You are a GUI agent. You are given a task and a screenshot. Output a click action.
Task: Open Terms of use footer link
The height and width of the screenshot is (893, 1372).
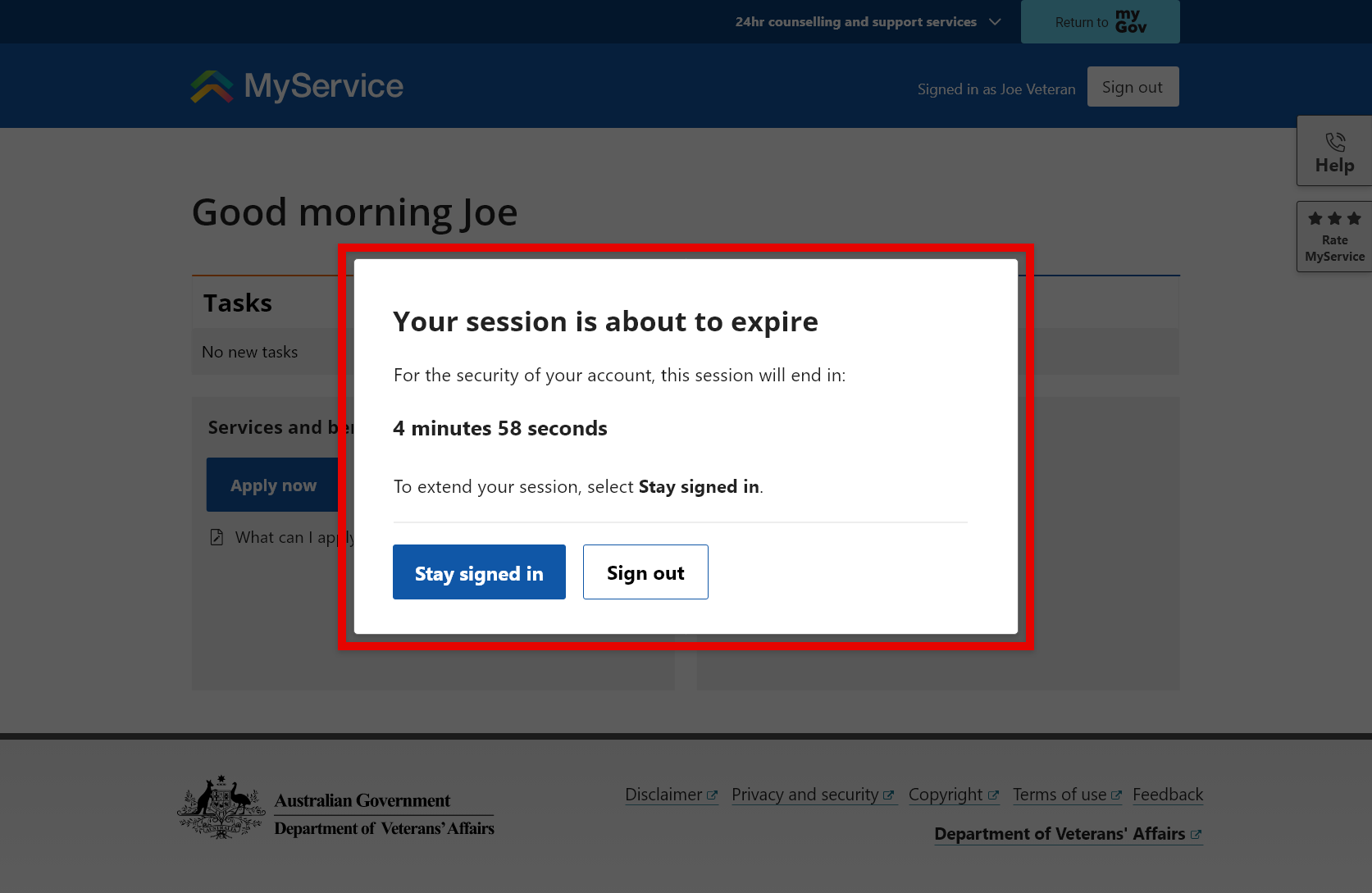pos(1067,795)
